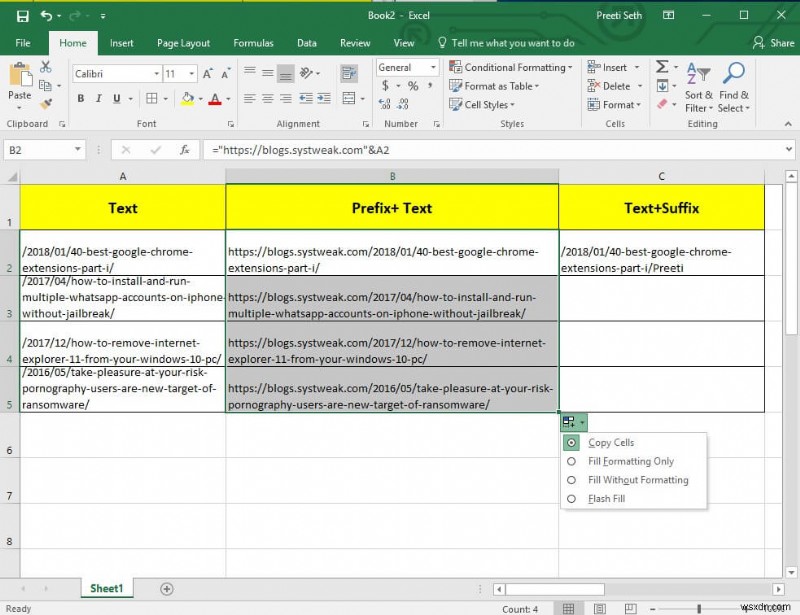Click the Merge & Center icon

349,97
